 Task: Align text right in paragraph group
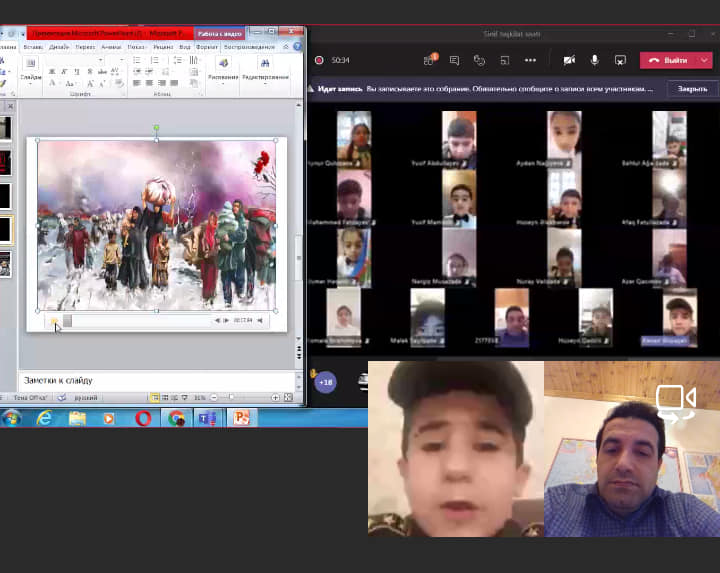tap(162, 83)
